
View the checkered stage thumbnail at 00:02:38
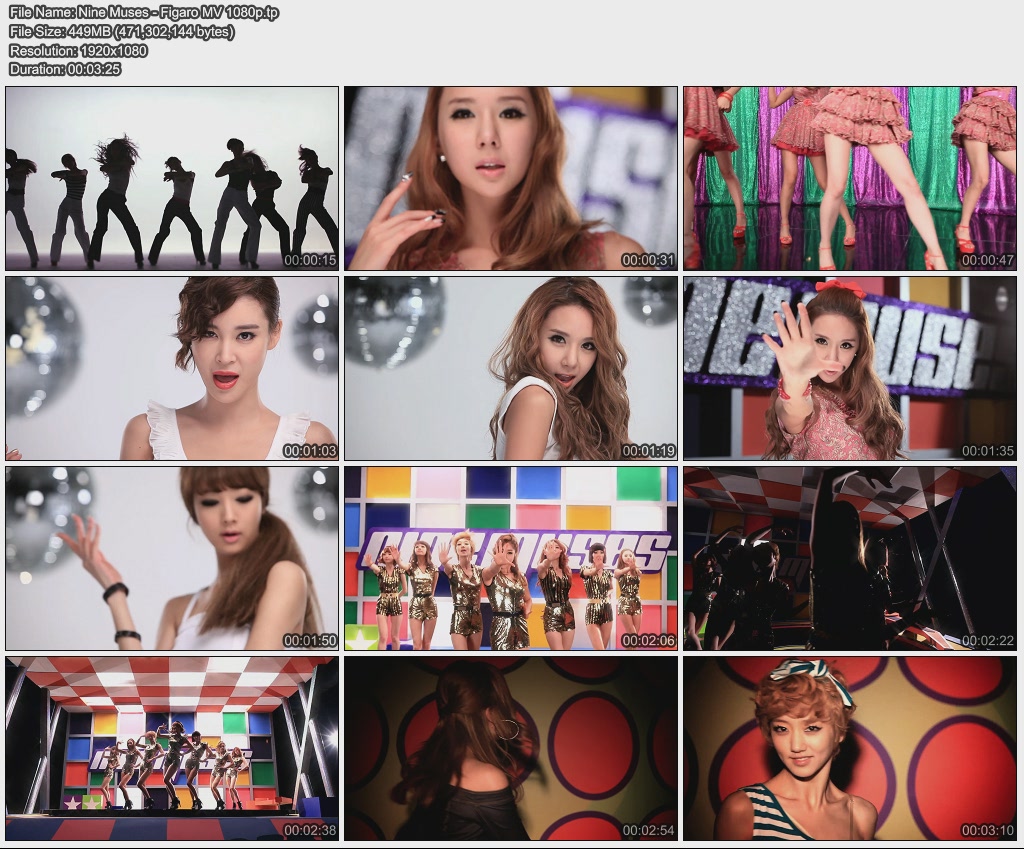[170, 748]
